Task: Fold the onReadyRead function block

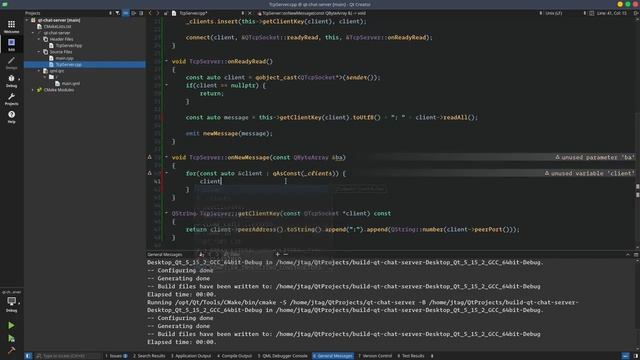Action: (166, 61)
